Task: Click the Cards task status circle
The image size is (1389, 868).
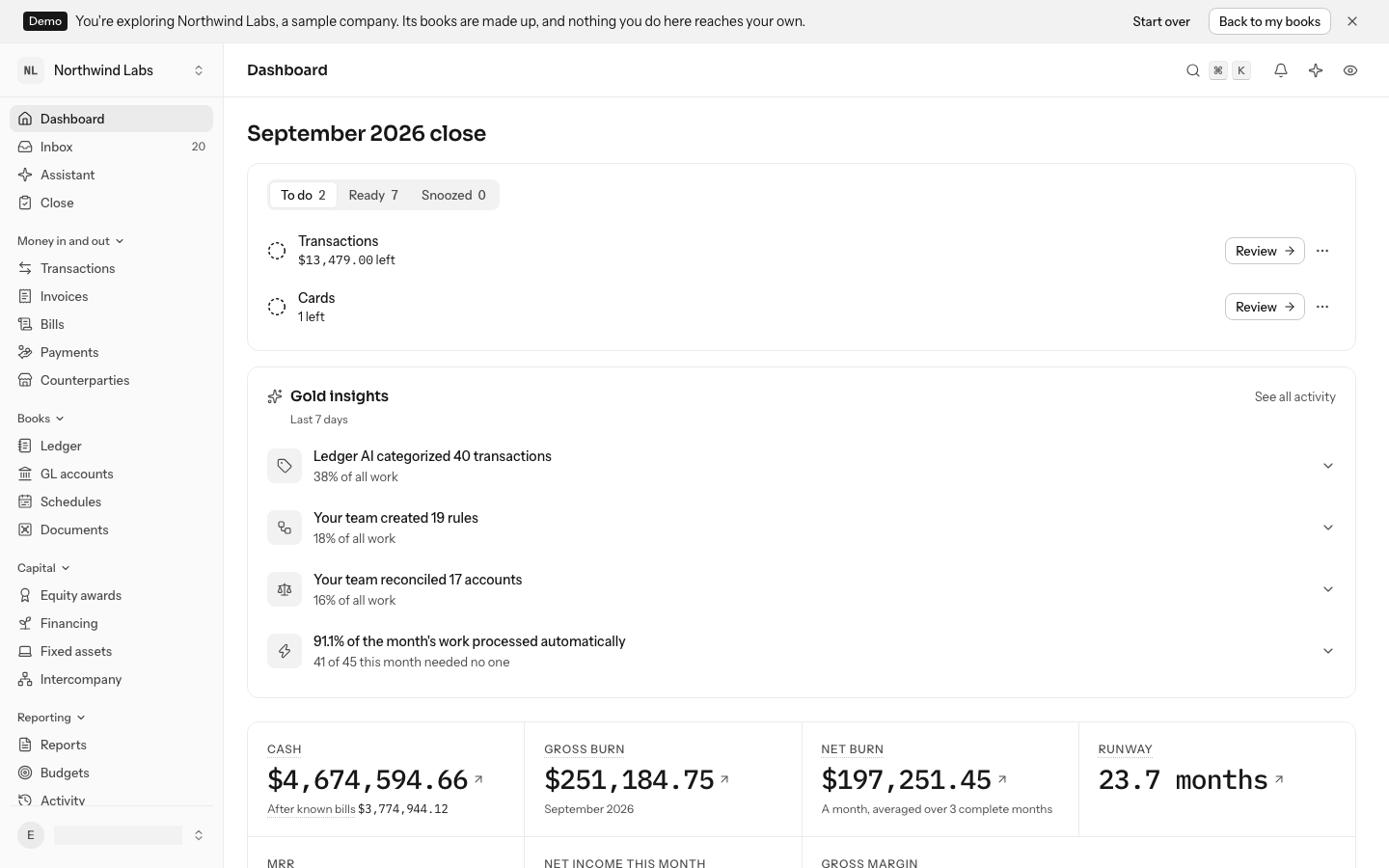Action: (277, 307)
